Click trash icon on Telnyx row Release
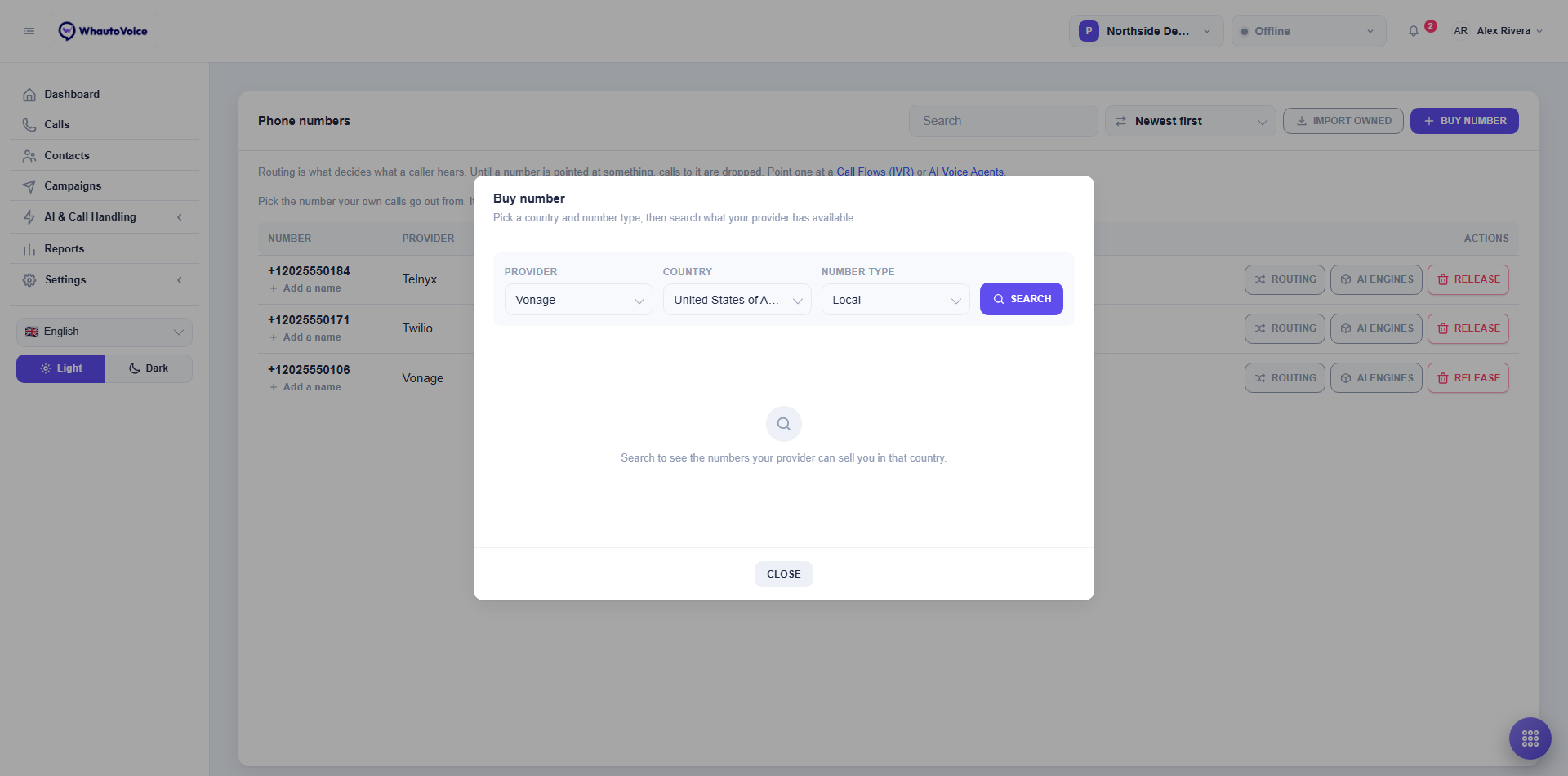This screenshot has height=776, width=1568. coord(1443,279)
